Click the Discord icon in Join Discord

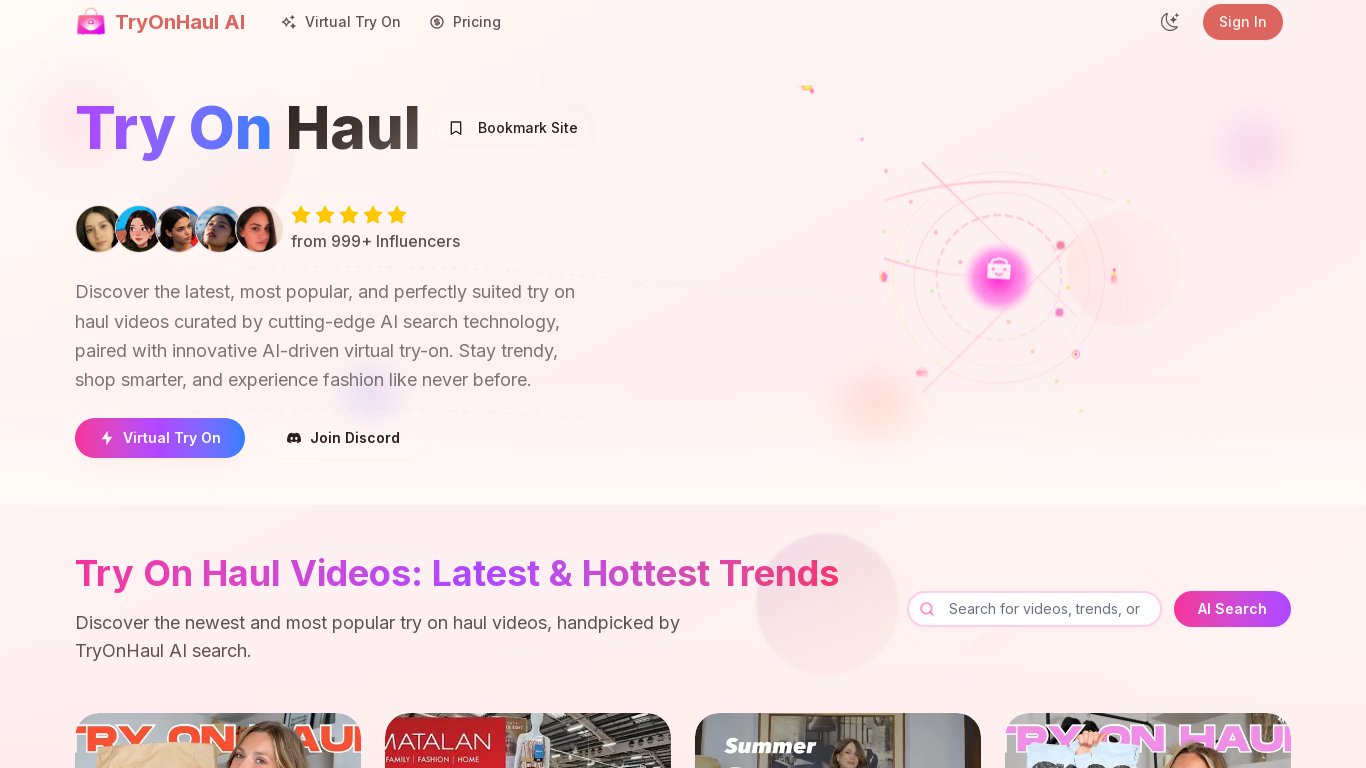point(294,438)
